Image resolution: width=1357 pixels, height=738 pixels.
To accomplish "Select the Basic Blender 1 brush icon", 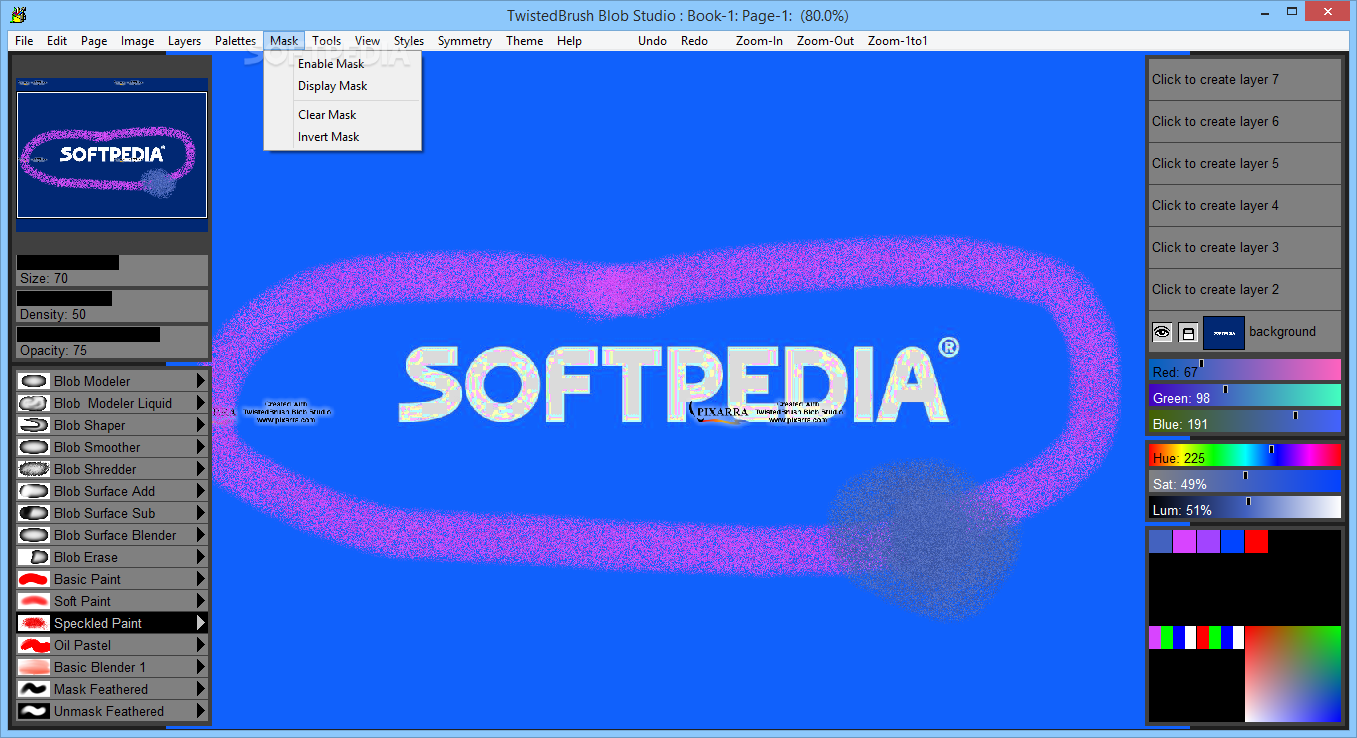I will (34, 667).
